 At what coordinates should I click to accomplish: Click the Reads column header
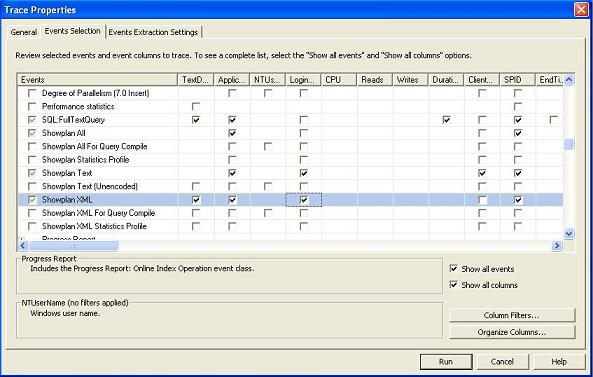pos(375,80)
